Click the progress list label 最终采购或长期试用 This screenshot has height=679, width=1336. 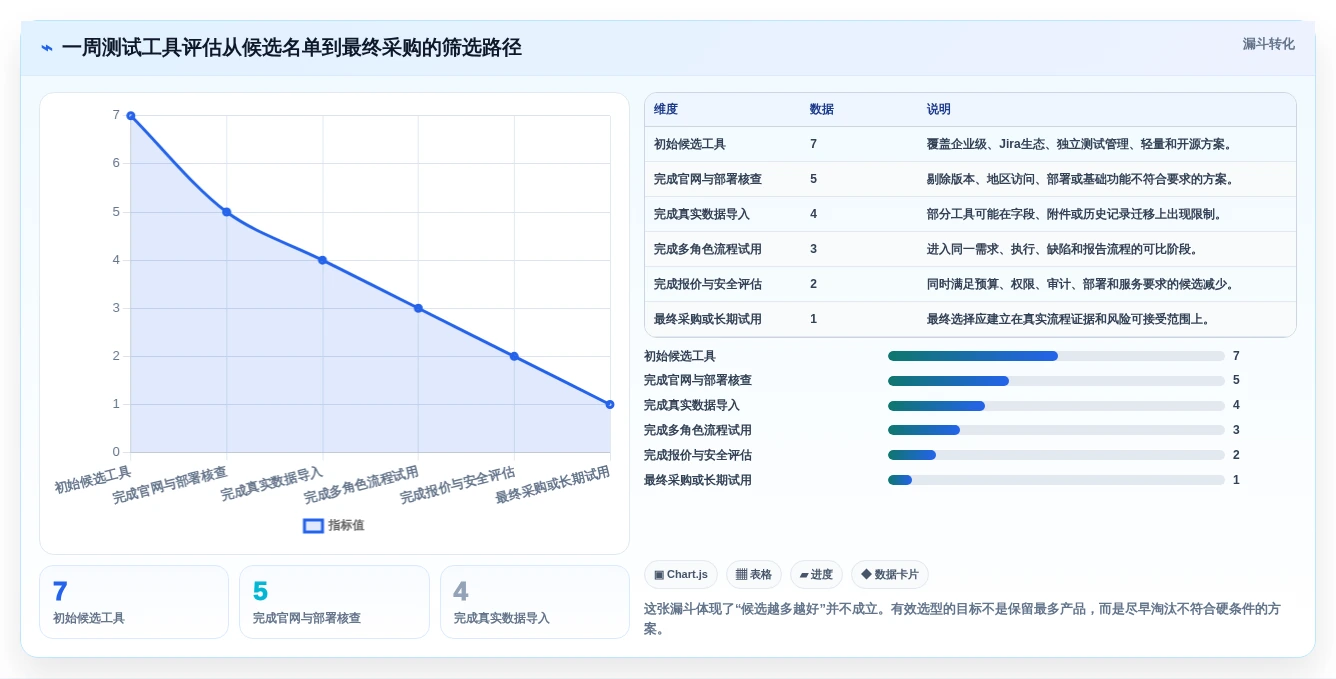click(698, 480)
